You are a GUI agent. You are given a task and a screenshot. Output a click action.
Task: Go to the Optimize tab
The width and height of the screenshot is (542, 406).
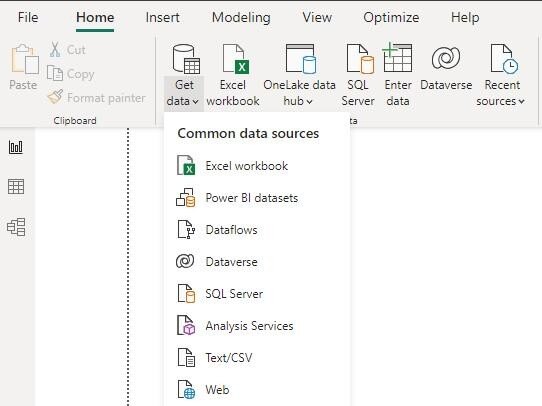click(x=391, y=17)
